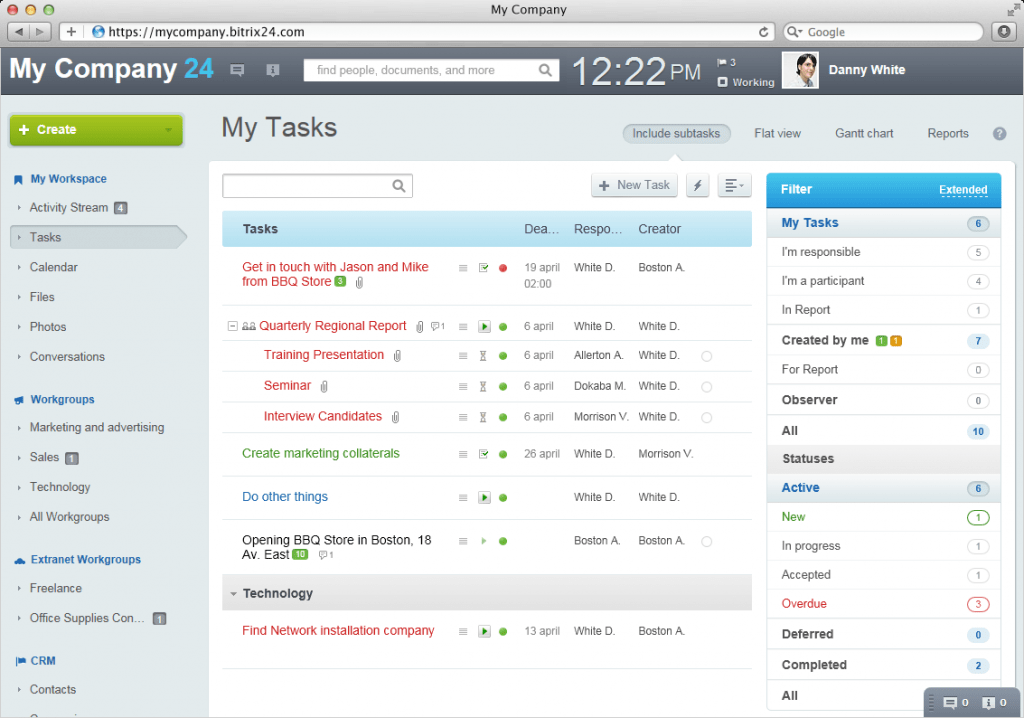Open the green Create button dropdown arrow
The width and height of the screenshot is (1024, 718).
click(168, 130)
